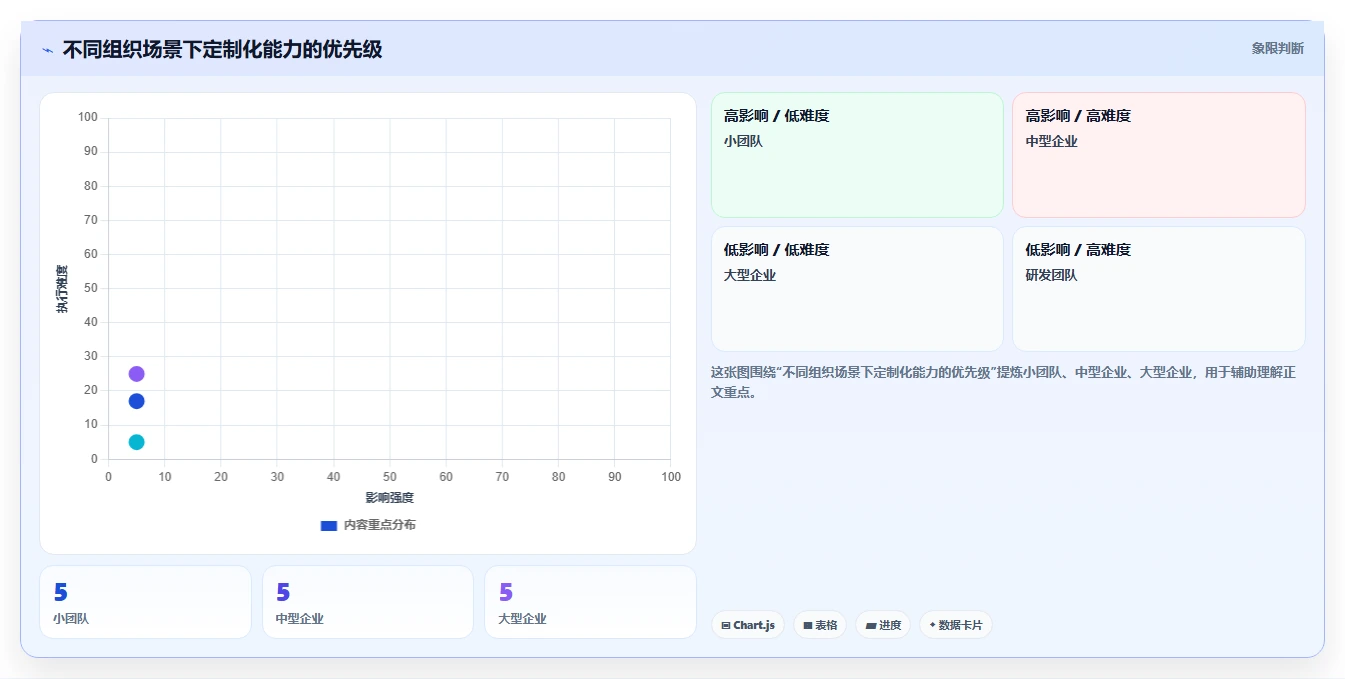
Task: Click the 执行难度 y-axis title
Action: pyautogui.click(x=62, y=289)
